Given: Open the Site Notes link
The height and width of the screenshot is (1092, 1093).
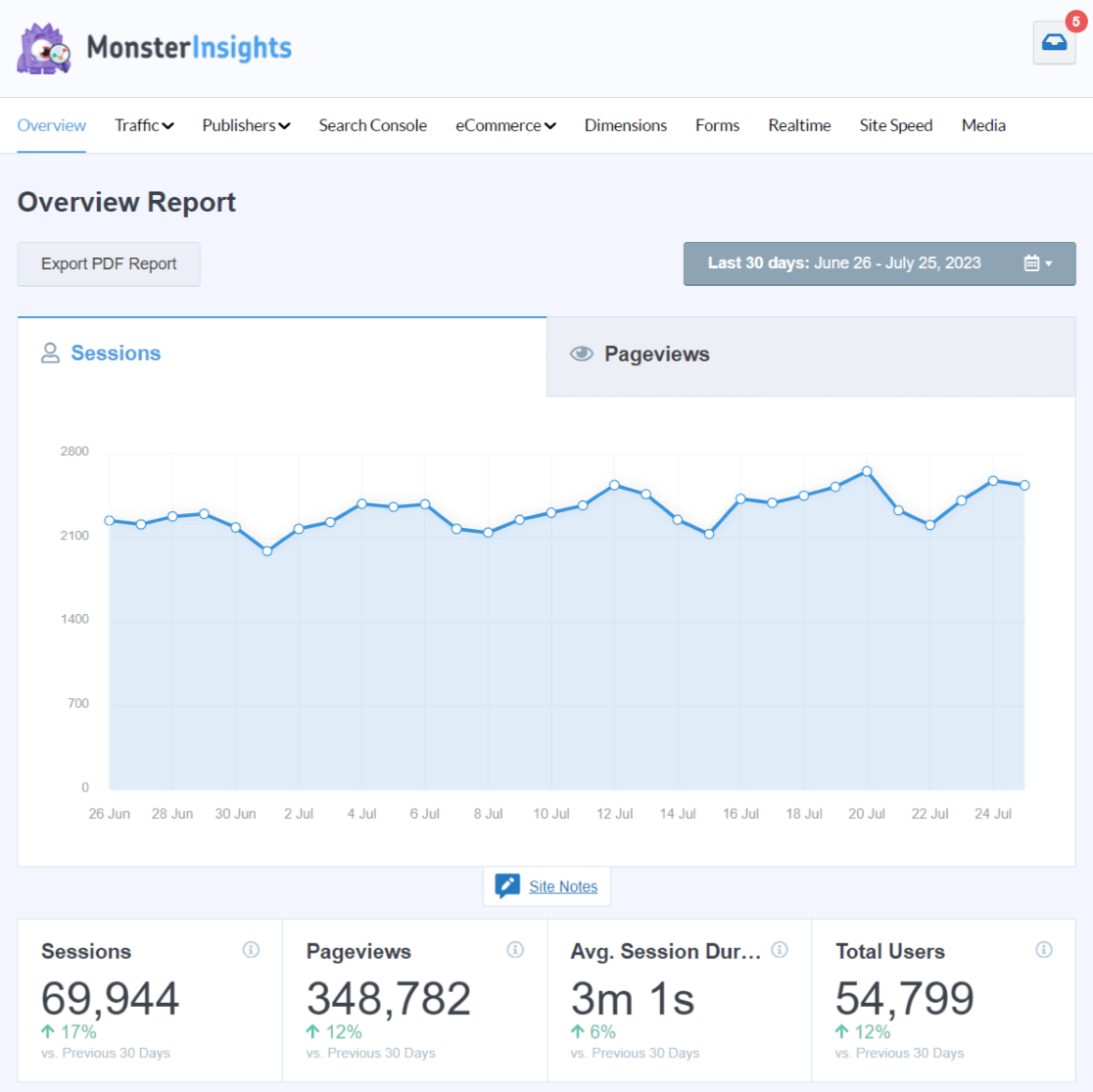Looking at the screenshot, I should (563, 886).
